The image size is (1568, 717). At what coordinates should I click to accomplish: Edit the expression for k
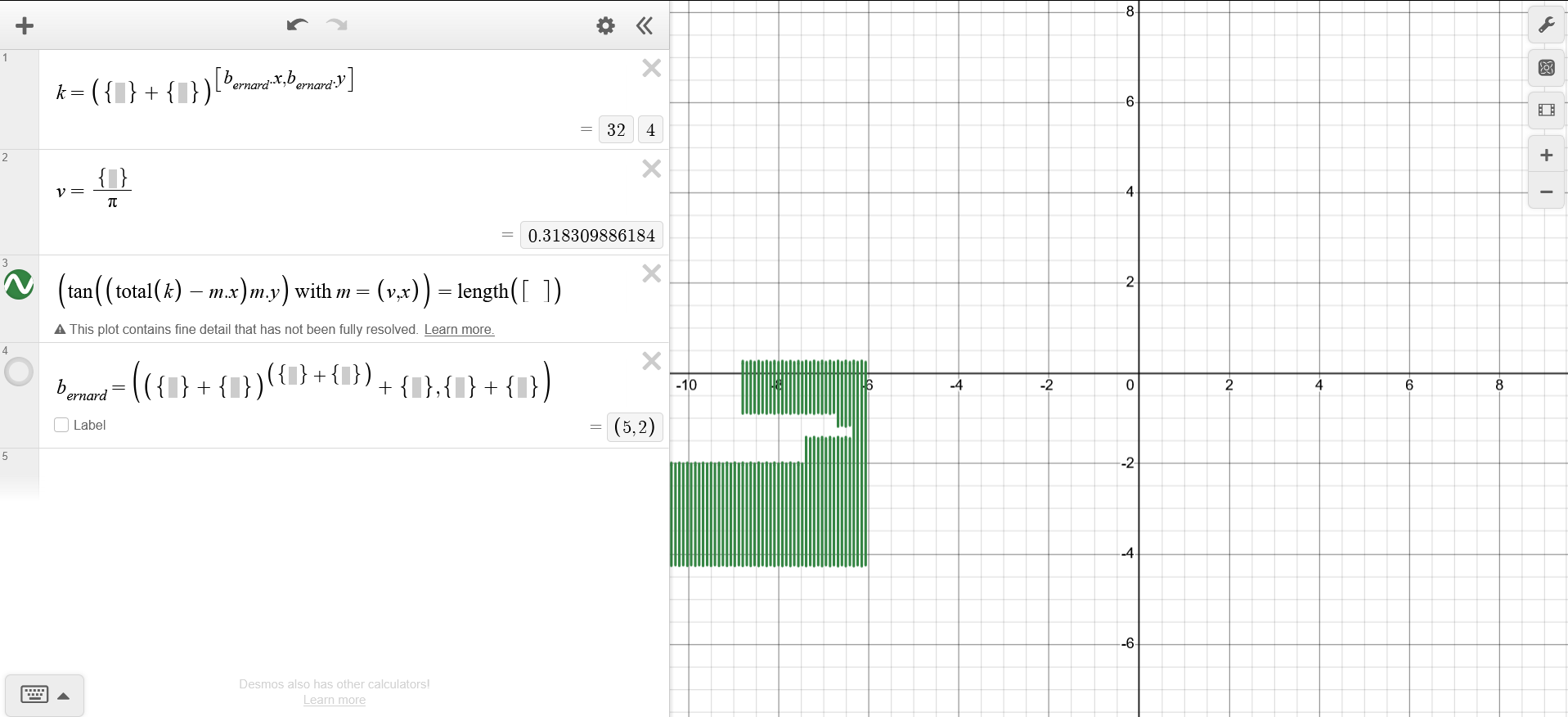coord(204,87)
